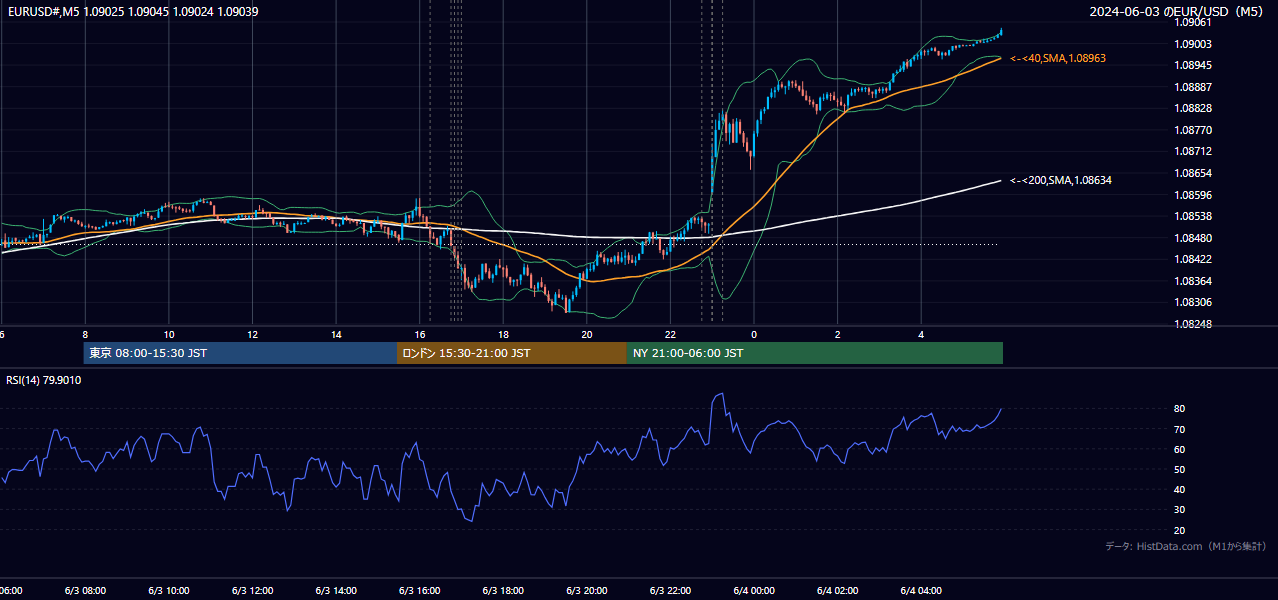The width and height of the screenshot is (1278, 600).
Task: Click RSI scale value 40
Action: click(1180, 489)
